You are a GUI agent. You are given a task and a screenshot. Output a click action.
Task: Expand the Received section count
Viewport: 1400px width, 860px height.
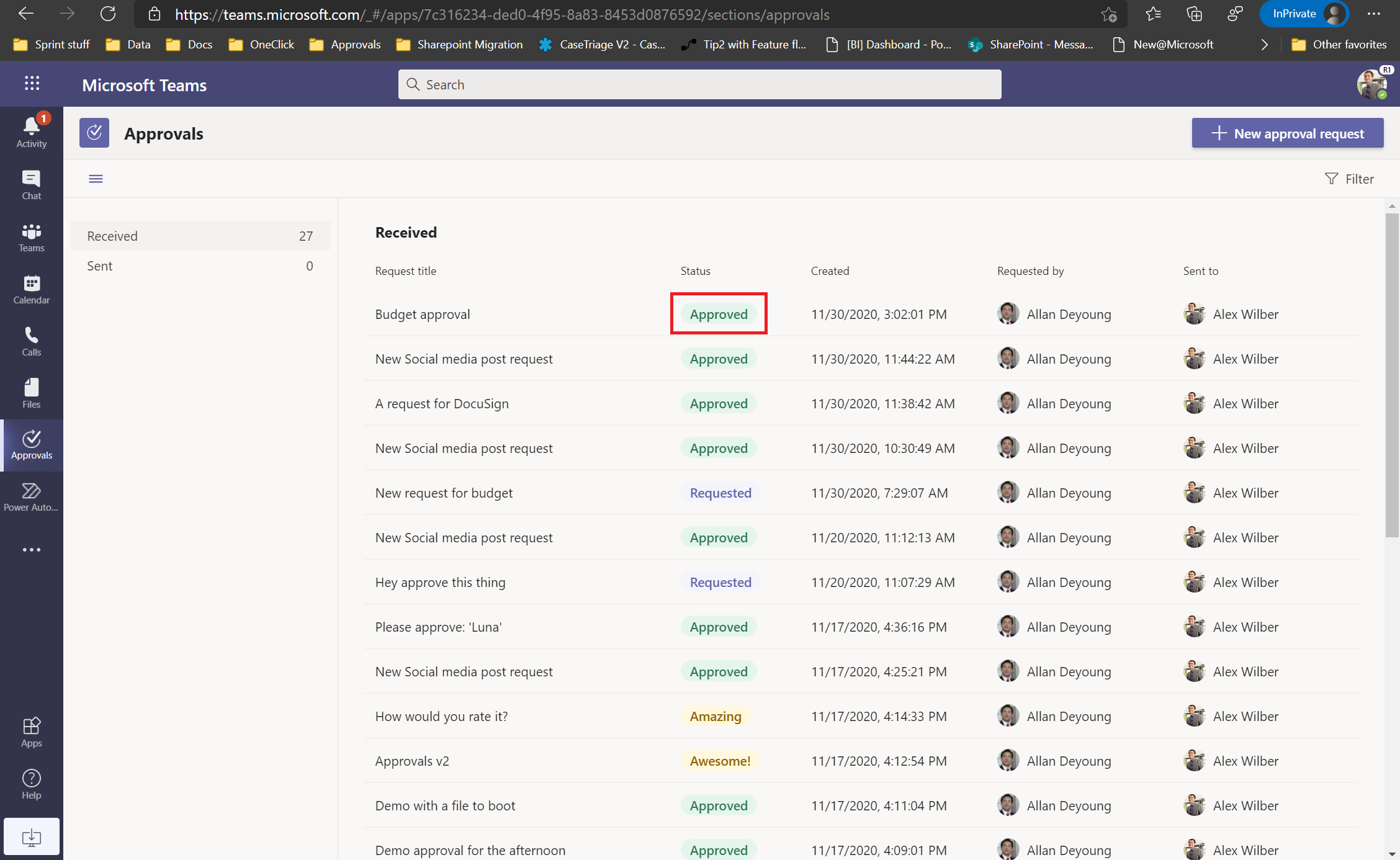click(x=306, y=235)
